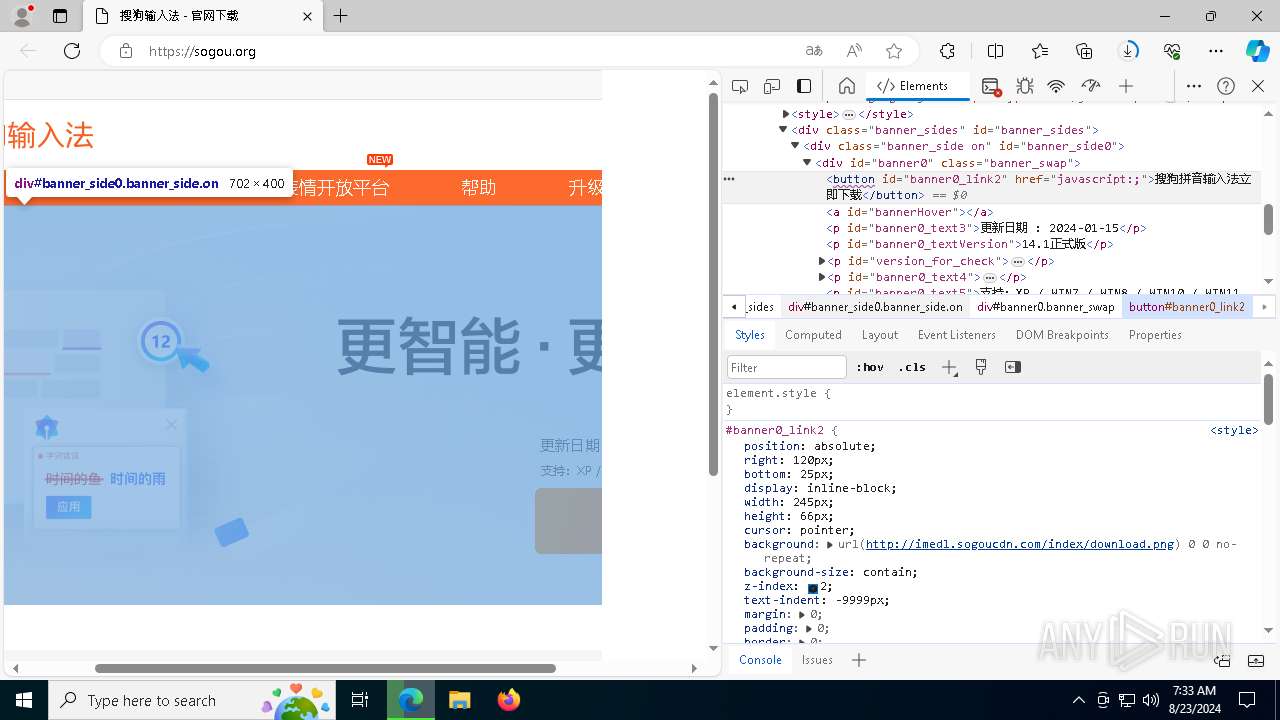Switch to the Styles pane tab
The width and height of the screenshot is (1280, 720).
[x=749, y=335]
